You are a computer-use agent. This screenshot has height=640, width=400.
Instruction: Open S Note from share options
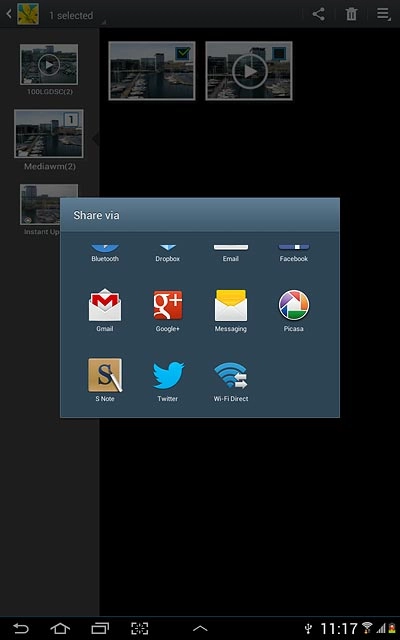pos(105,380)
